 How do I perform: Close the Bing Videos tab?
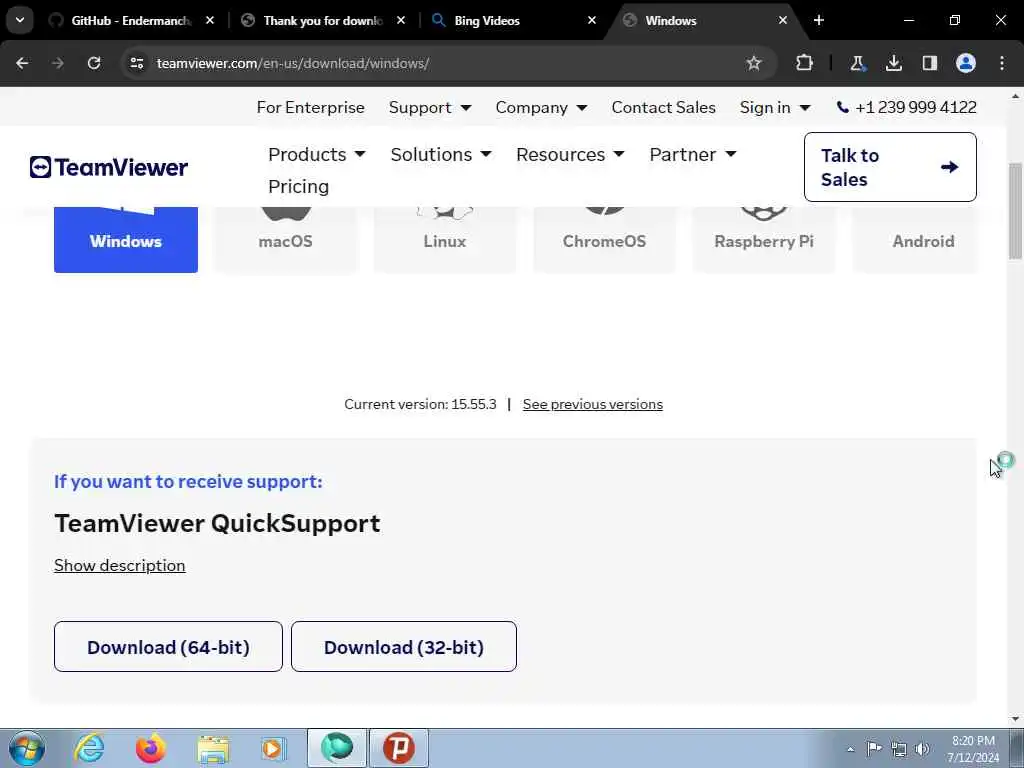(x=592, y=20)
